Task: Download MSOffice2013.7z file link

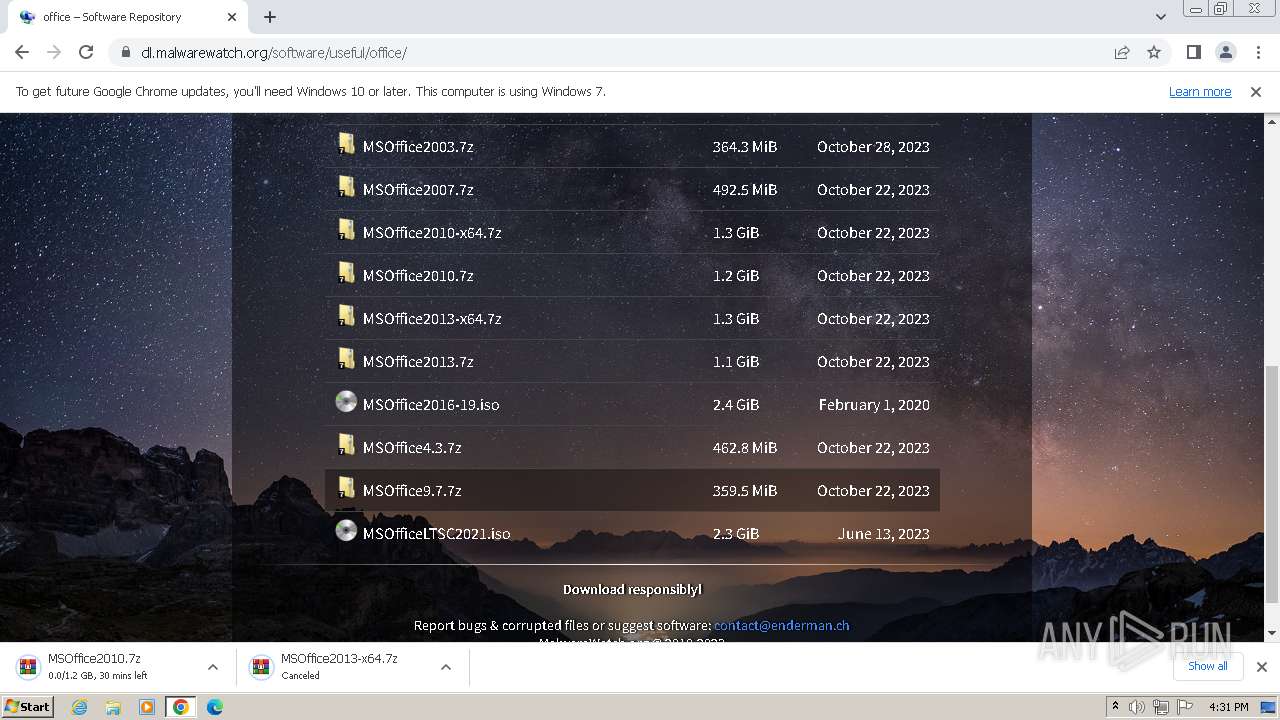Action: click(418, 361)
